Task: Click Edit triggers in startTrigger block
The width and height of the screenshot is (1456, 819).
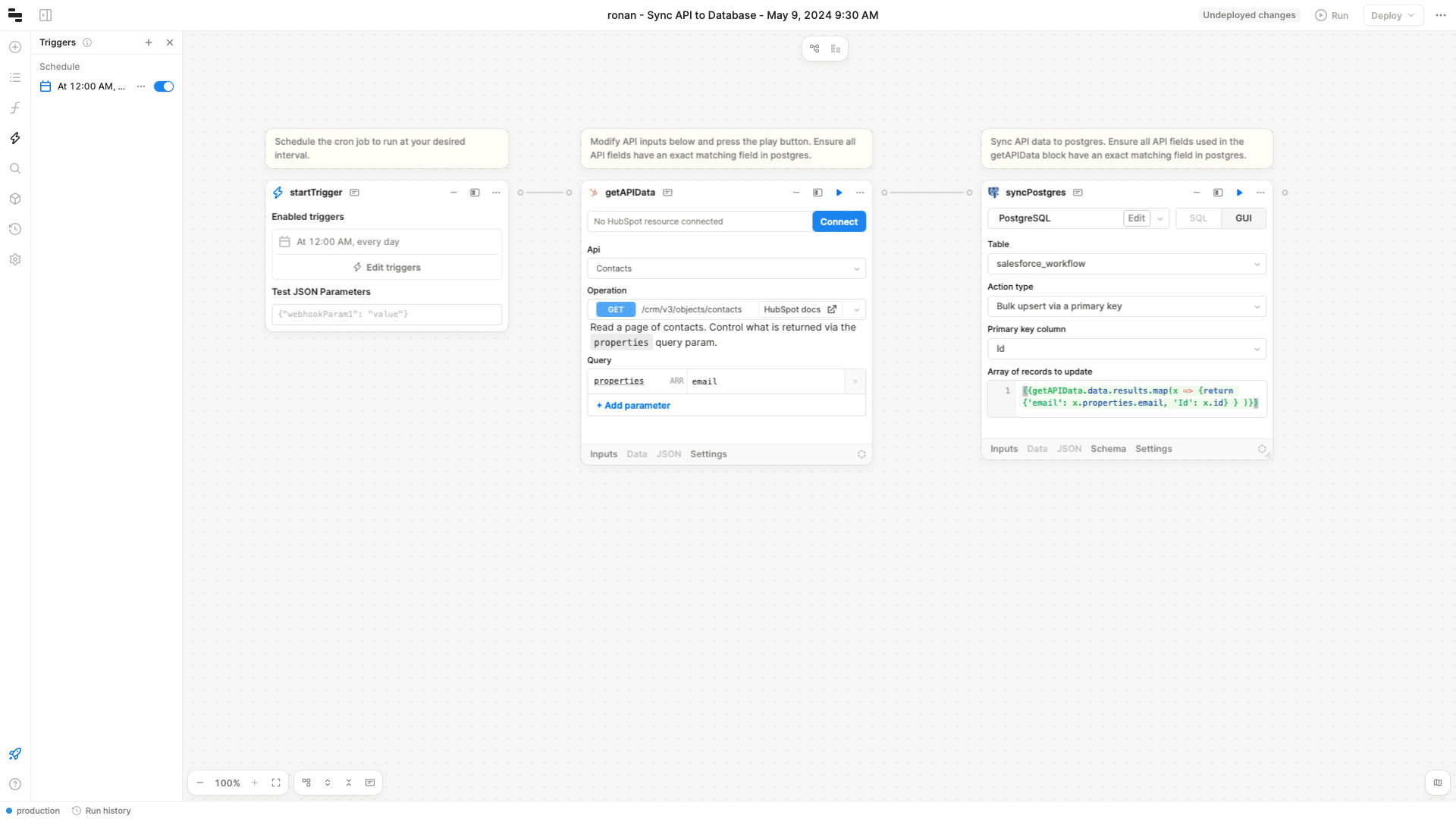Action: (x=387, y=268)
